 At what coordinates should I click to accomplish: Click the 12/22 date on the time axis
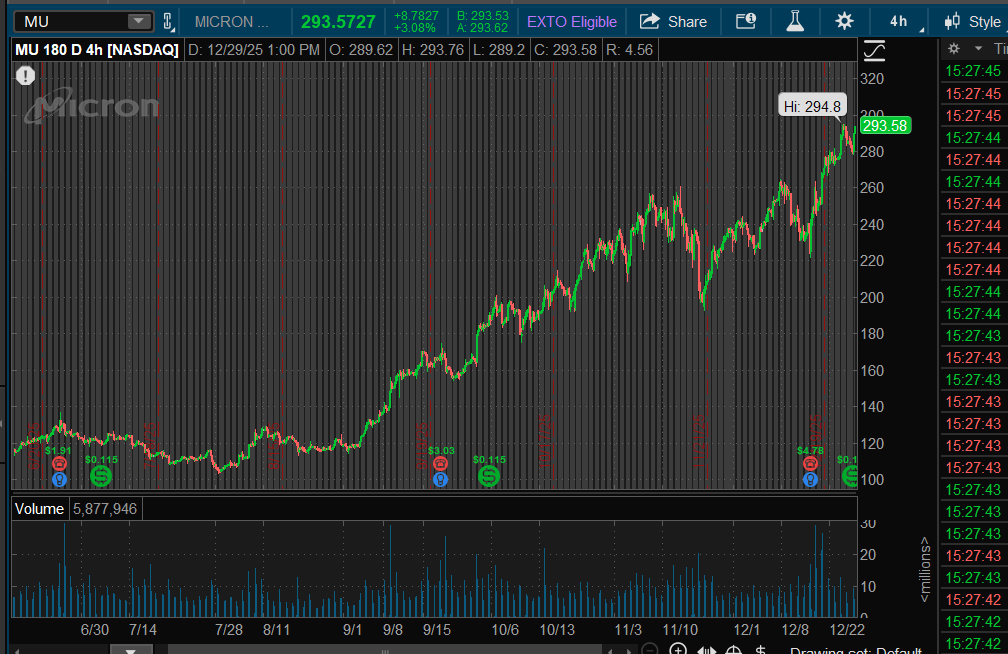pyautogui.click(x=847, y=630)
